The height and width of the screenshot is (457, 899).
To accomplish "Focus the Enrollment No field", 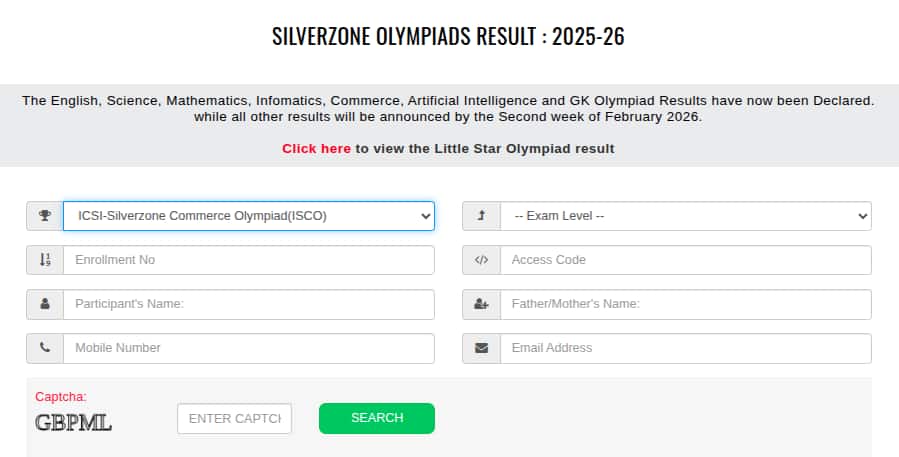I will point(248,260).
